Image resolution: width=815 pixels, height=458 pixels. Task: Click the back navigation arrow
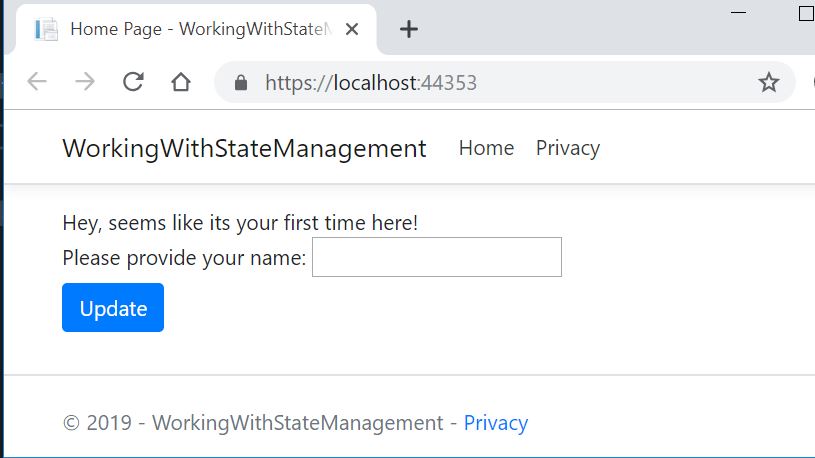37,83
